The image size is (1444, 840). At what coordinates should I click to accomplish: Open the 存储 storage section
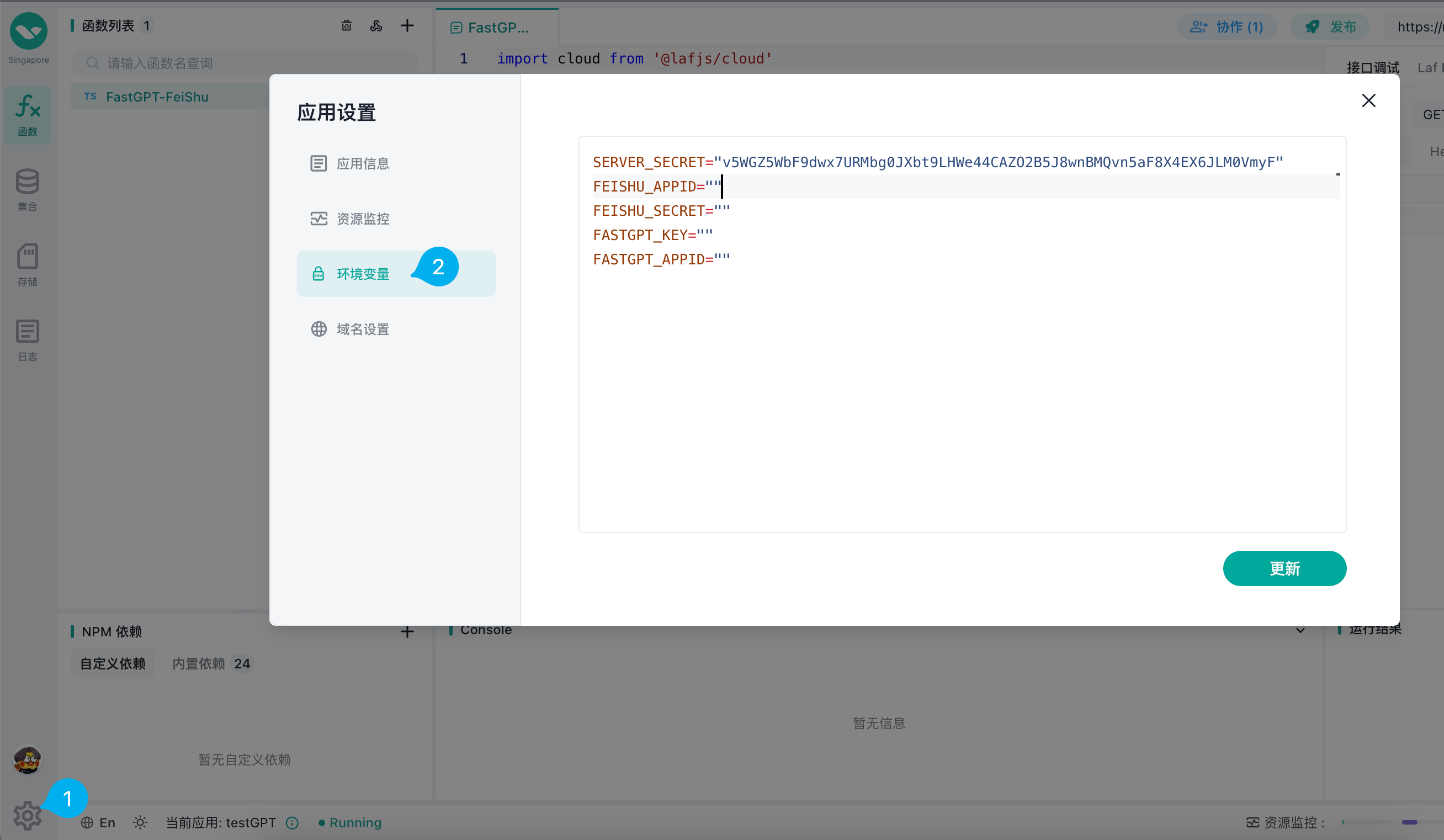[x=27, y=264]
